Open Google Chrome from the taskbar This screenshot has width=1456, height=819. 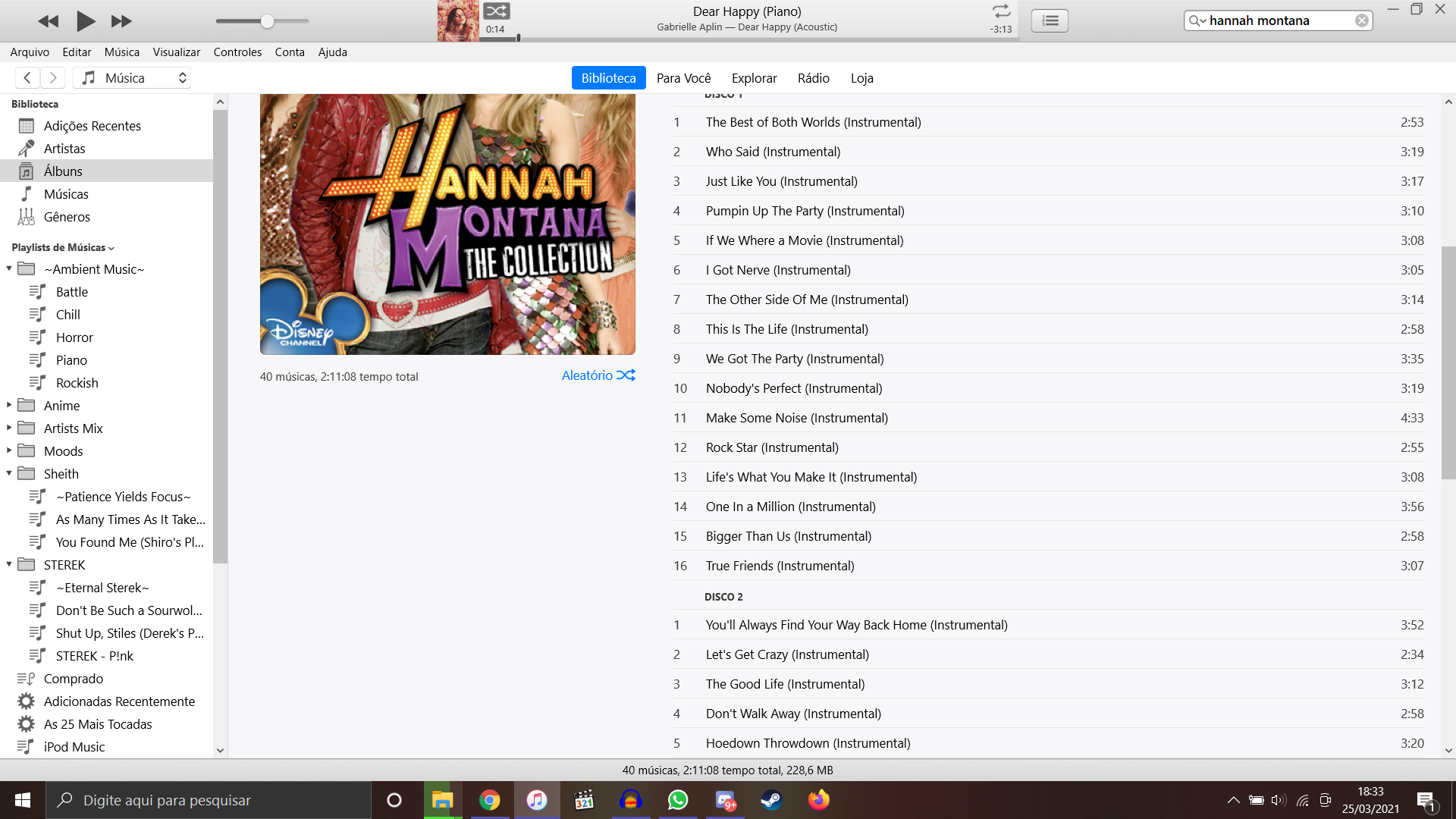pos(490,800)
